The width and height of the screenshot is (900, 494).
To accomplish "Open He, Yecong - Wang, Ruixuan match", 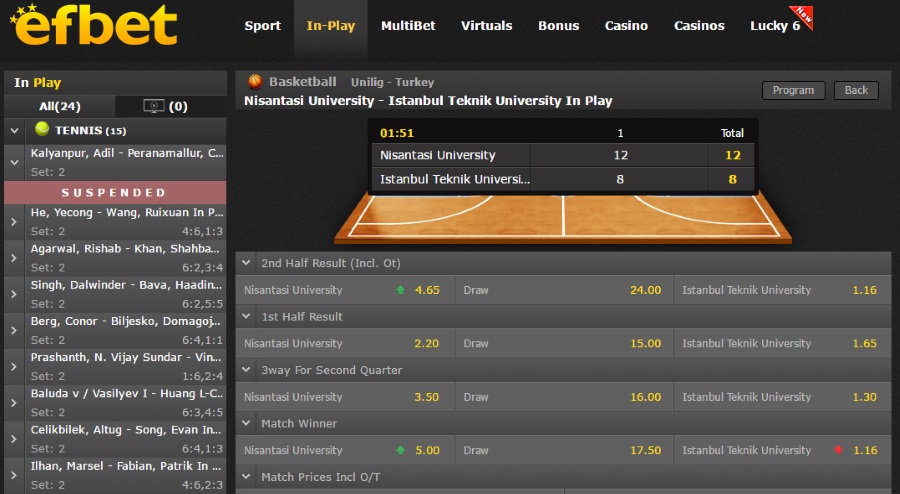I will 127,212.
